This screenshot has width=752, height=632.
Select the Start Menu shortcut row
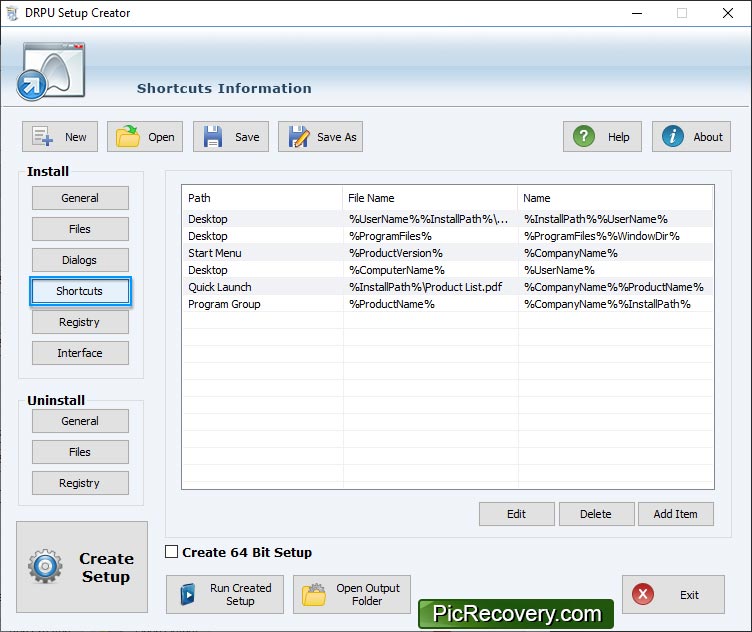(x=447, y=253)
